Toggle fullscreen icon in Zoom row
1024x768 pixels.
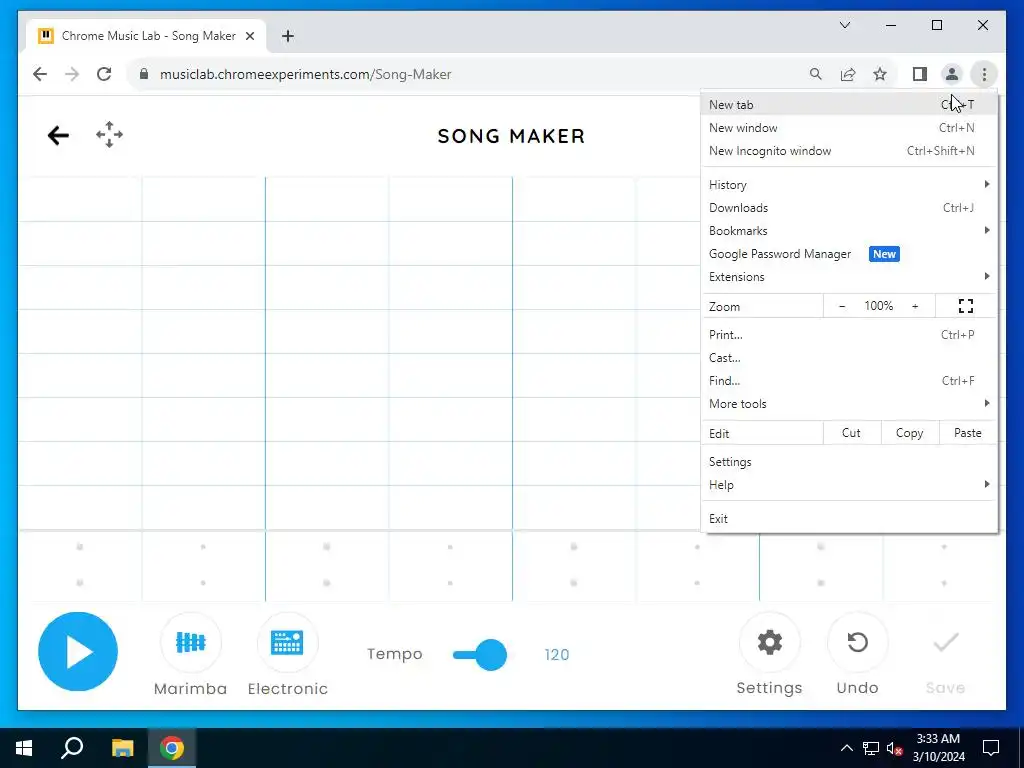(x=966, y=306)
